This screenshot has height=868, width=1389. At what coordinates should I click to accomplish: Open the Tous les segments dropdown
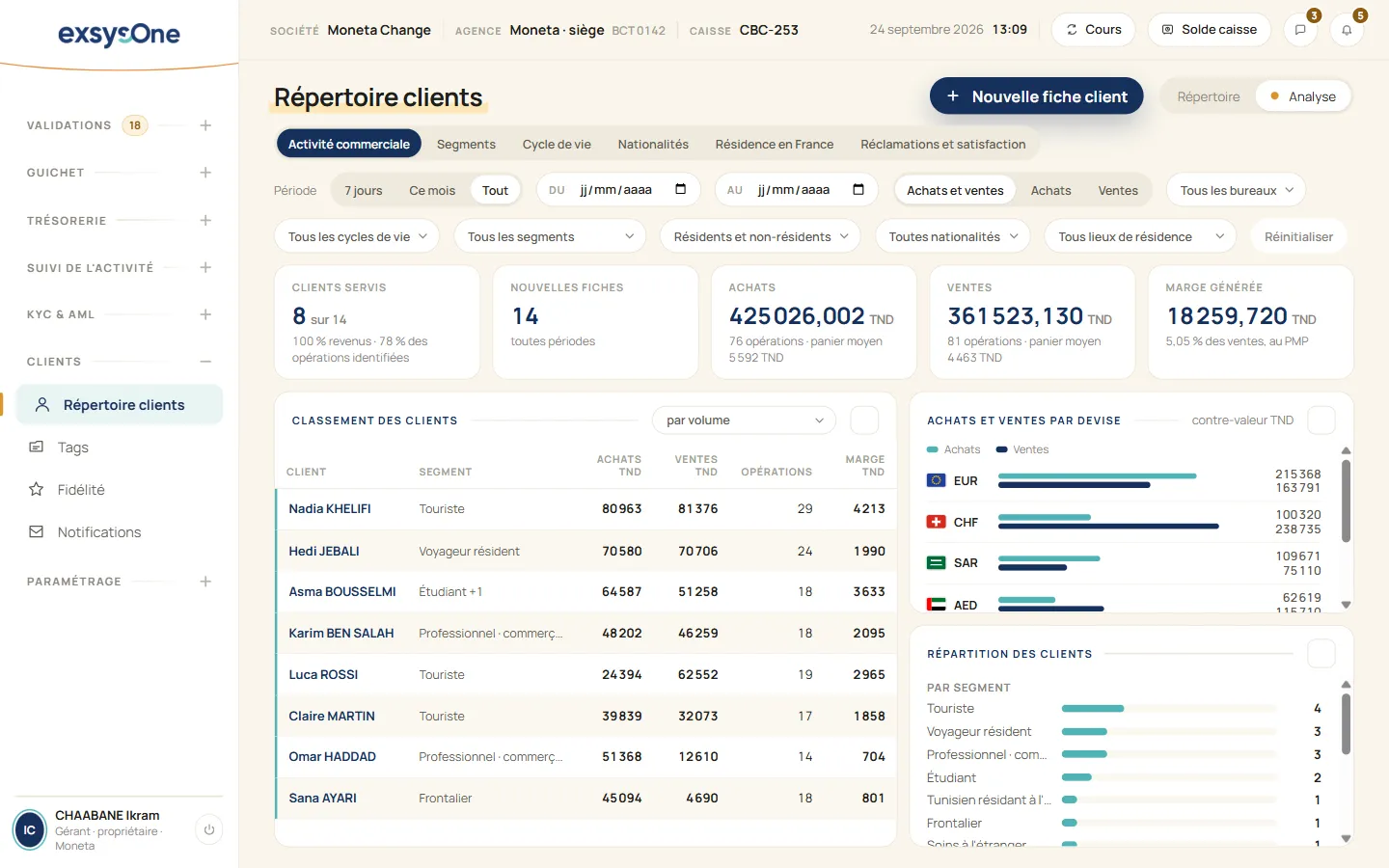[550, 236]
